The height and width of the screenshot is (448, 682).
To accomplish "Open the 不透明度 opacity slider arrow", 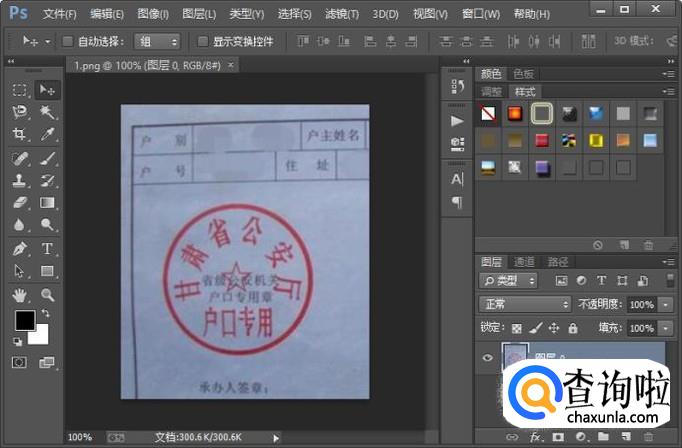I will coord(665,304).
